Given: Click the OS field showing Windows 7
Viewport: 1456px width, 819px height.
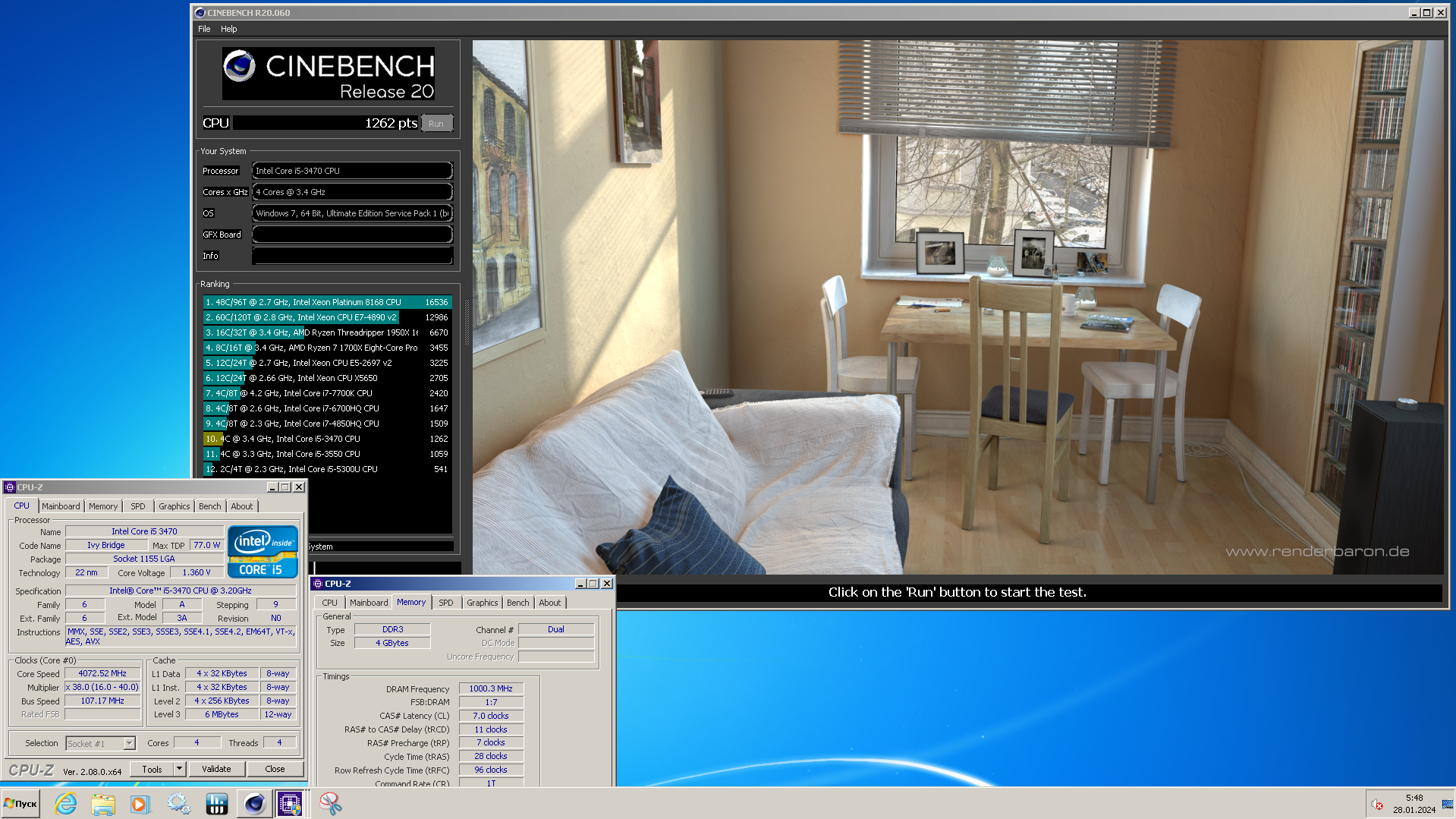Looking at the screenshot, I should pos(352,213).
